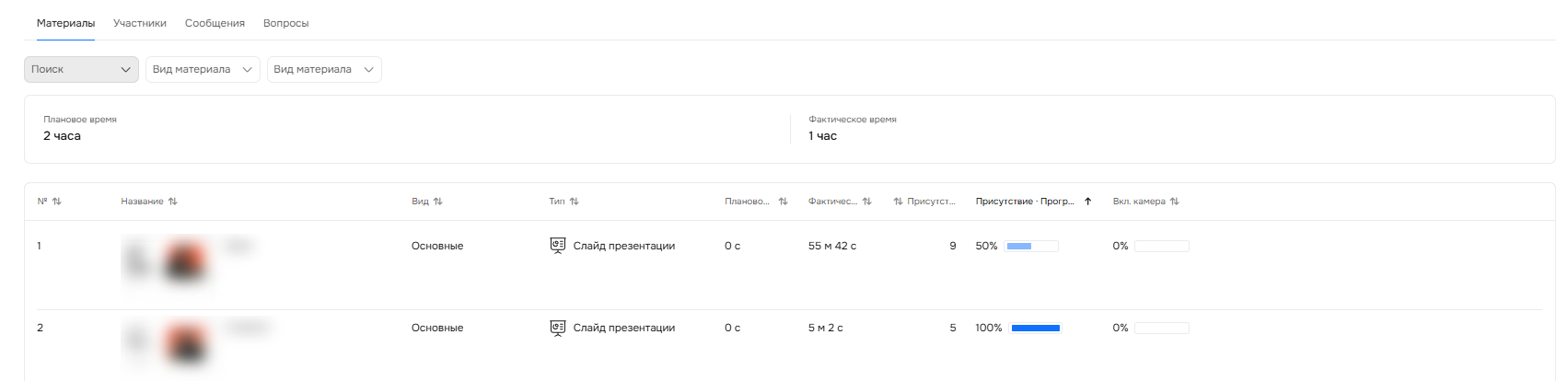Viewport: 1568px width, 381px height.
Task: Click 100% progress bar in row 2
Action: (1036, 328)
